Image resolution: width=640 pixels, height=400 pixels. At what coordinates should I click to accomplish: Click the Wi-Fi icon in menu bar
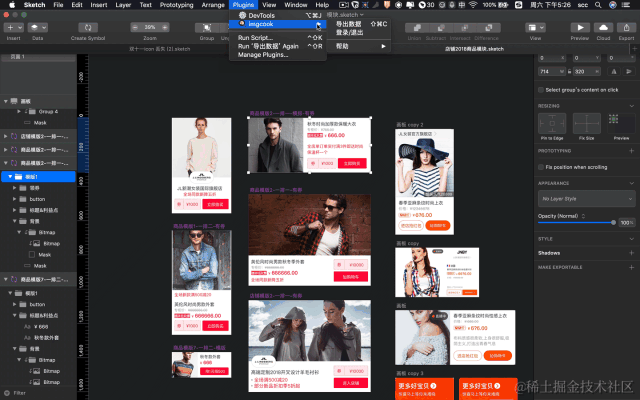(x=473, y=5)
